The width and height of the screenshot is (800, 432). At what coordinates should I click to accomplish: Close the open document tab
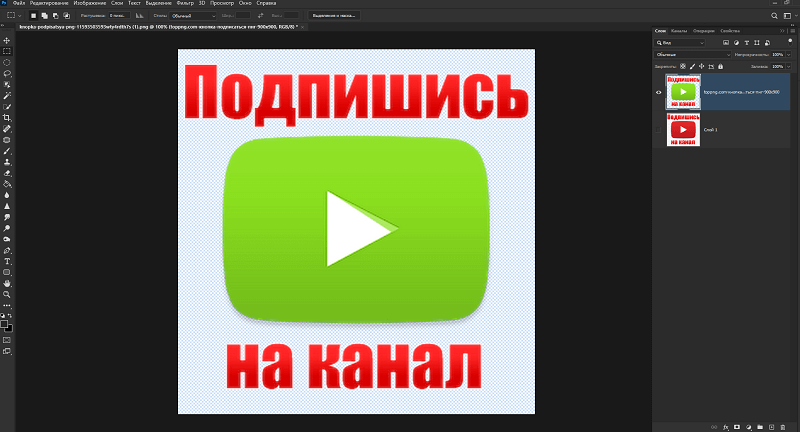point(303,27)
